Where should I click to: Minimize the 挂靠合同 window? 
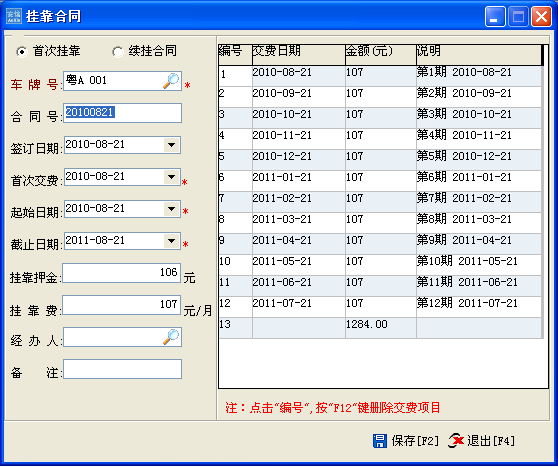click(x=495, y=16)
